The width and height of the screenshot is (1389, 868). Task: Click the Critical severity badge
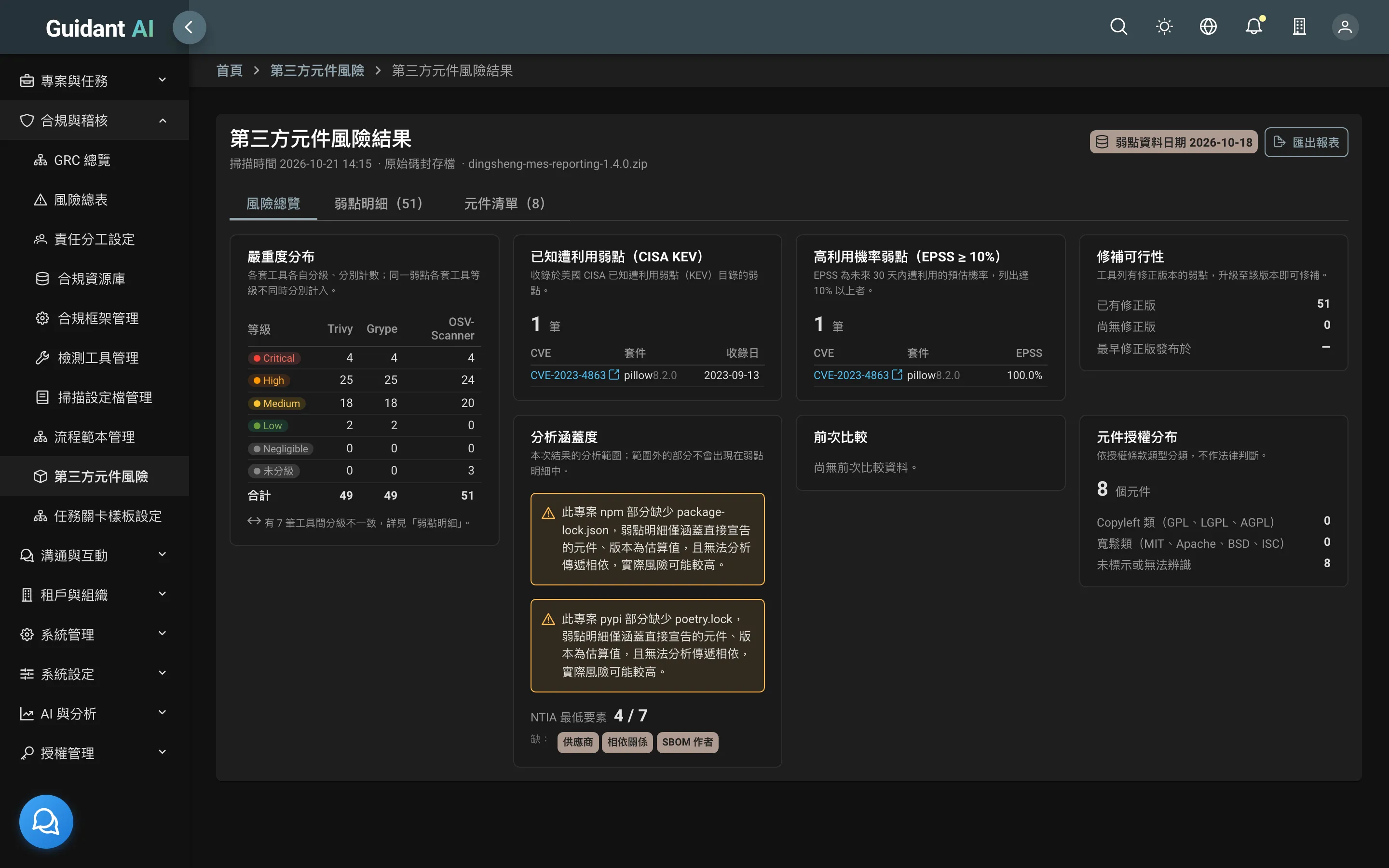[274, 358]
